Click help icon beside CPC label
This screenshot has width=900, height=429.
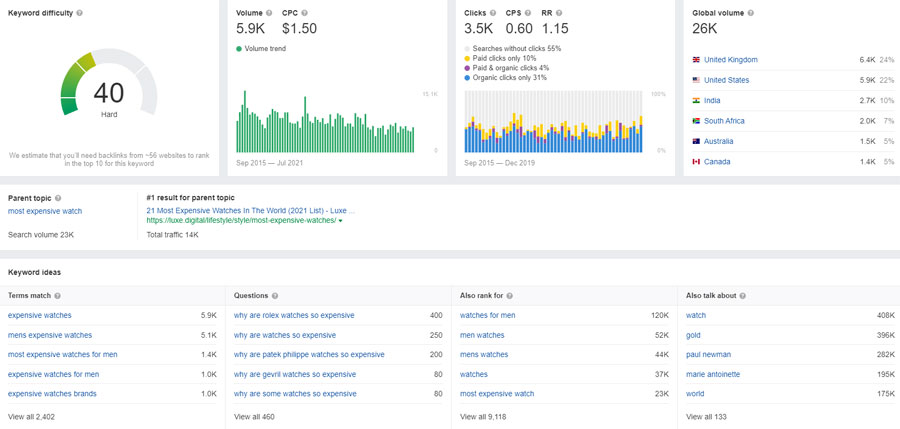304,13
